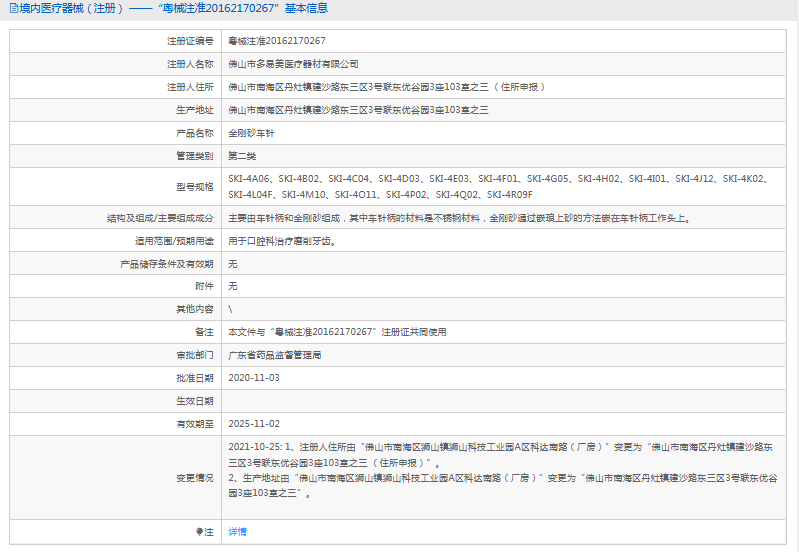The height and width of the screenshot is (552, 799).
Task: Click the 生产地址 address value
Action: coord(358,110)
